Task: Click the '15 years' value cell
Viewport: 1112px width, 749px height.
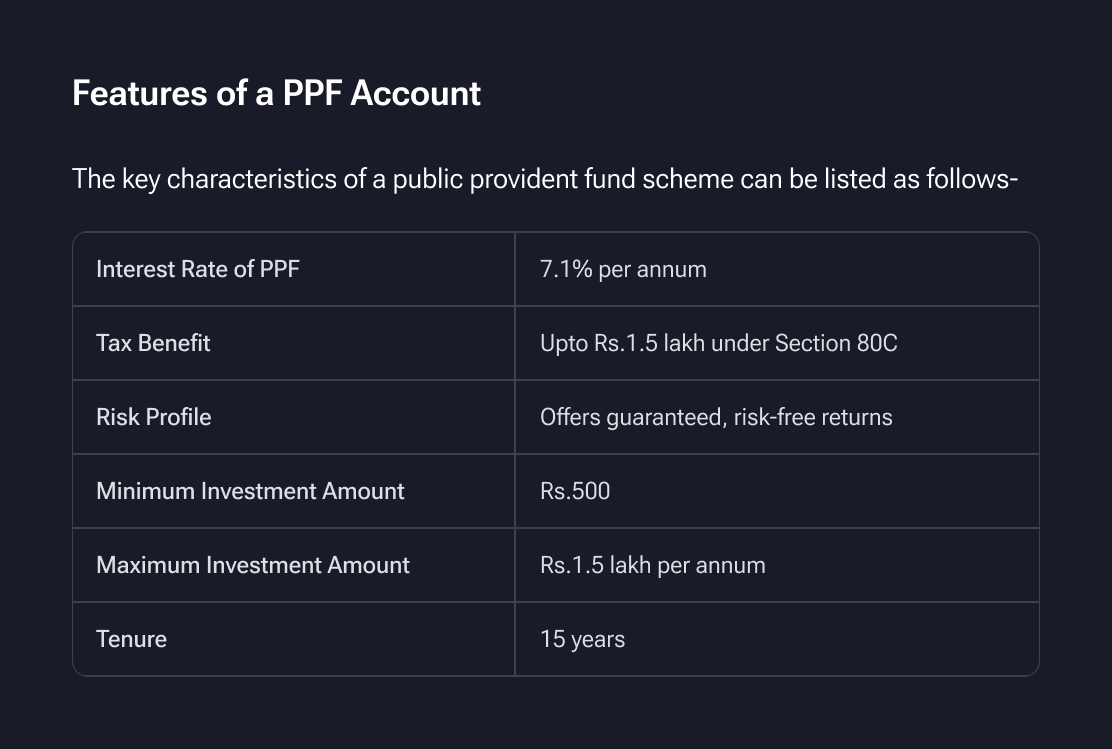Action: point(582,639)
